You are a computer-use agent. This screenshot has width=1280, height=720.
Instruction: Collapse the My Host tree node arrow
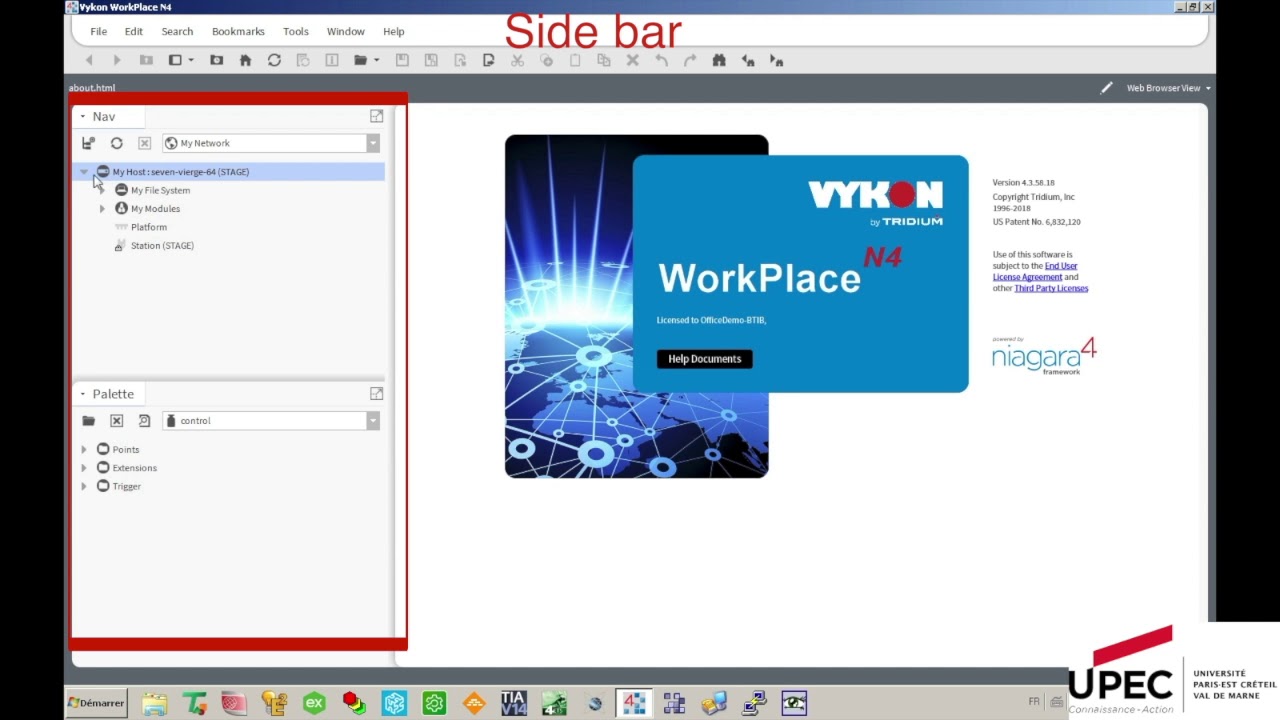point(84,172)
